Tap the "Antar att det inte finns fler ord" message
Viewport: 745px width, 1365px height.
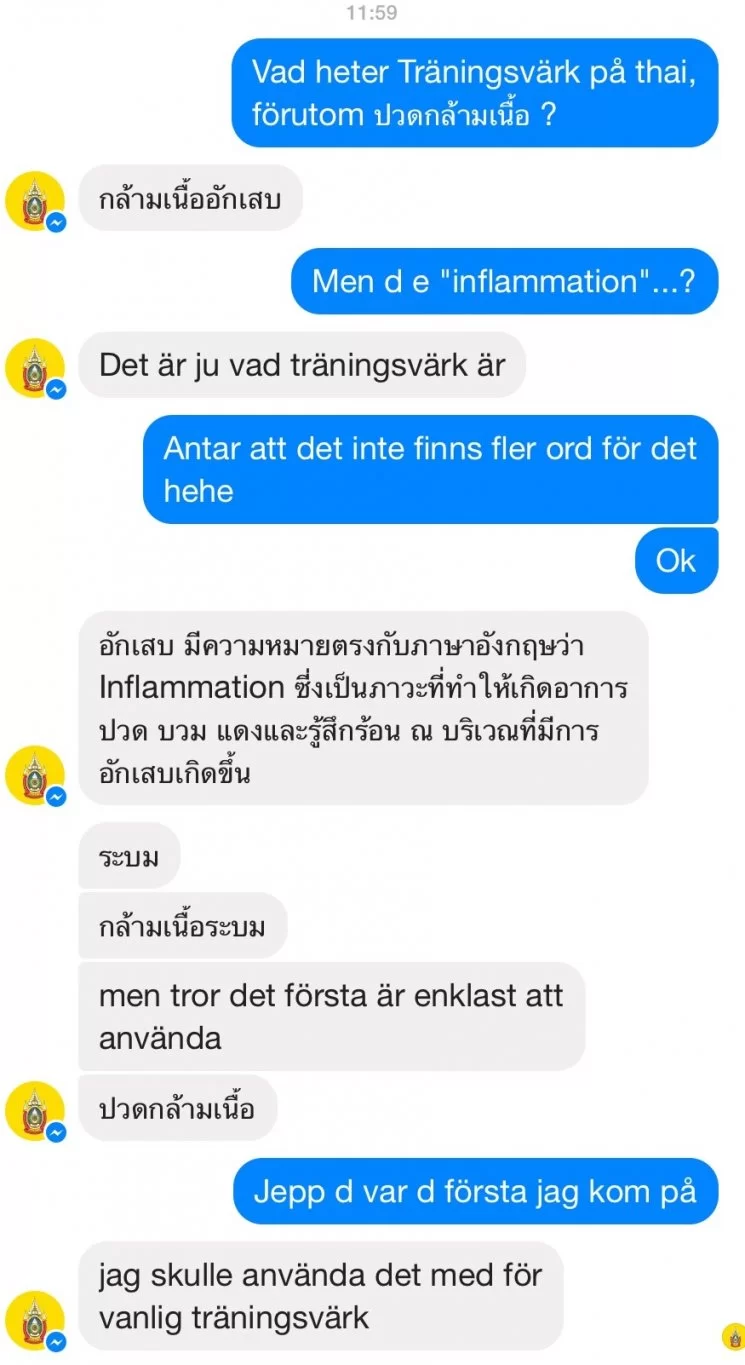430,469
